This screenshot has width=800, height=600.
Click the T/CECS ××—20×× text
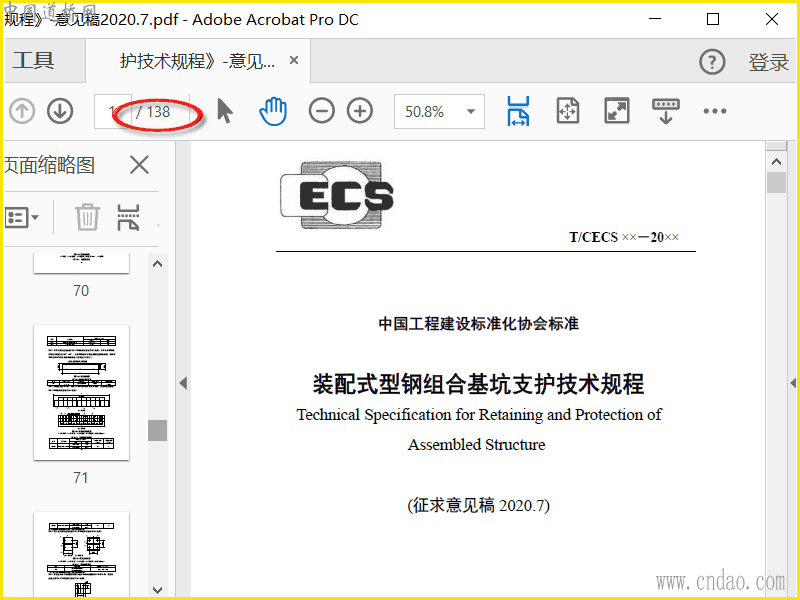[x=624, y=237]
